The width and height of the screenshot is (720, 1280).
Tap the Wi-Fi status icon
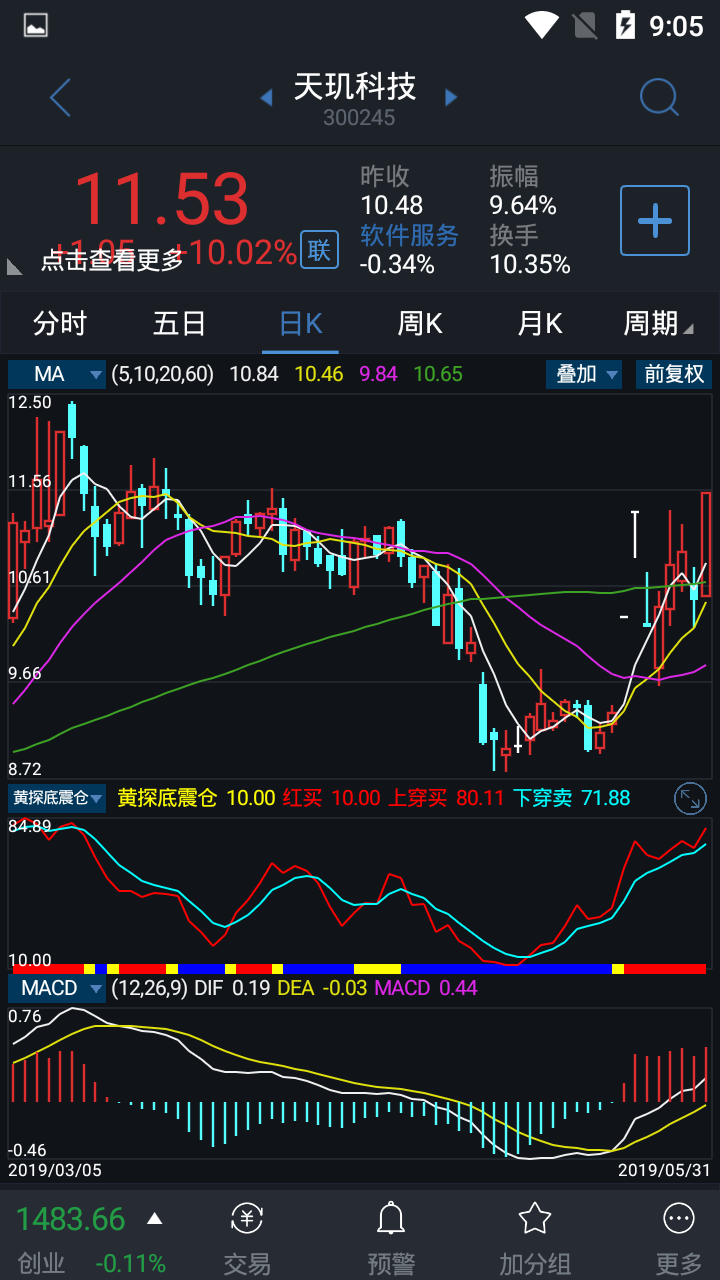pos(542,25)
